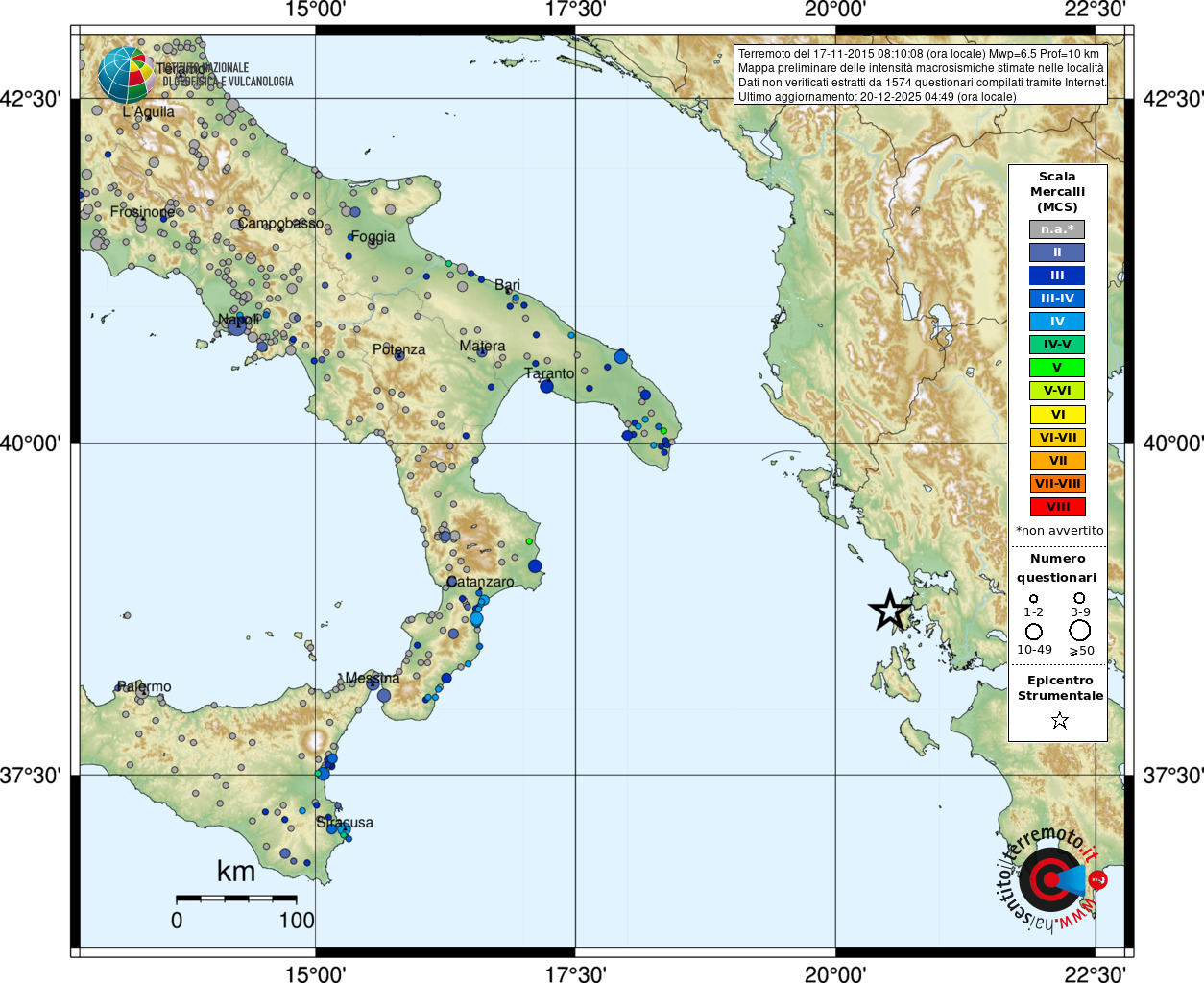Click the Frosinone city label
Screen dimensions: 1204x983
point(142,211)
